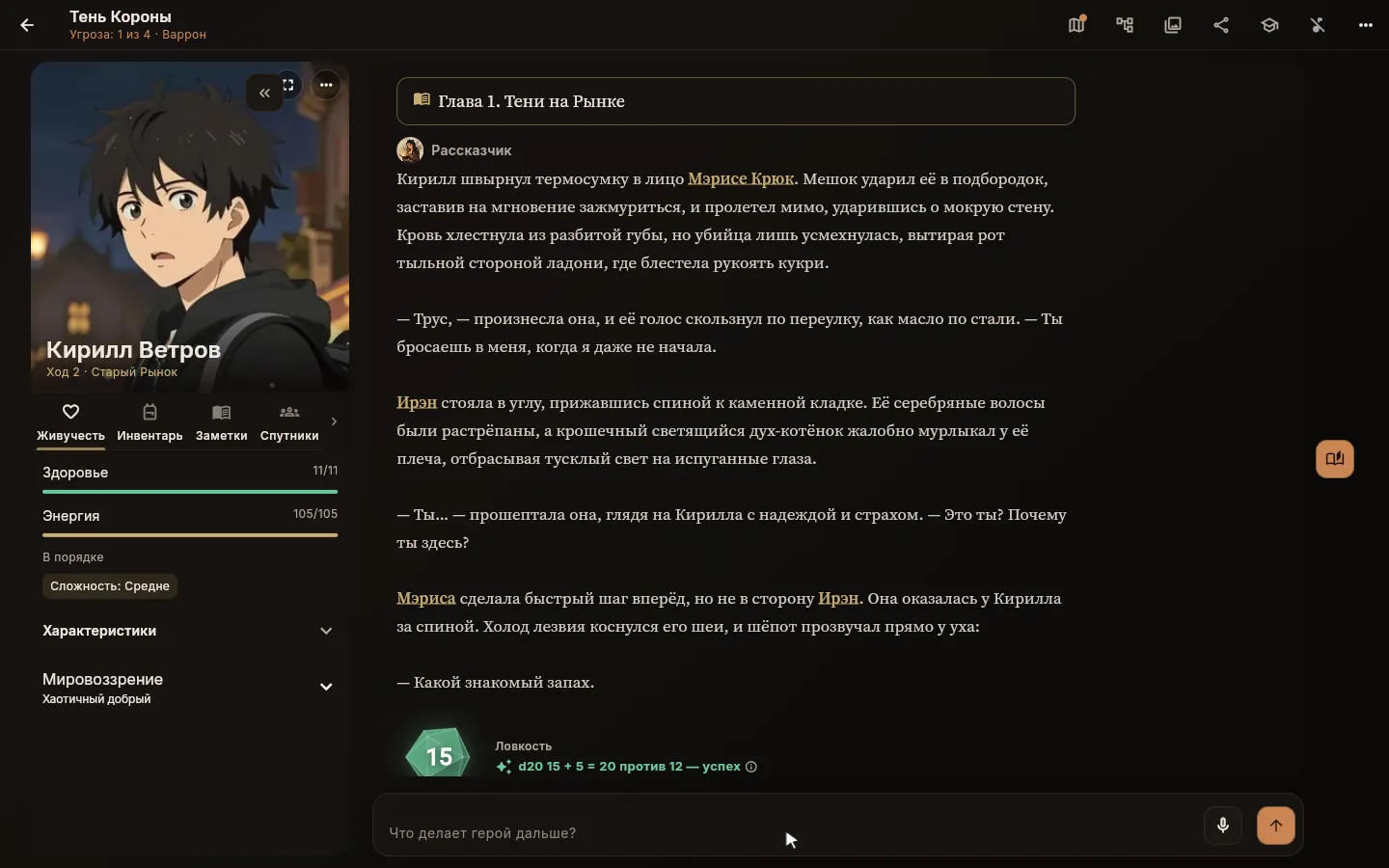
Task: Open the graduation cap tutorial icon
Action: 1269,25
